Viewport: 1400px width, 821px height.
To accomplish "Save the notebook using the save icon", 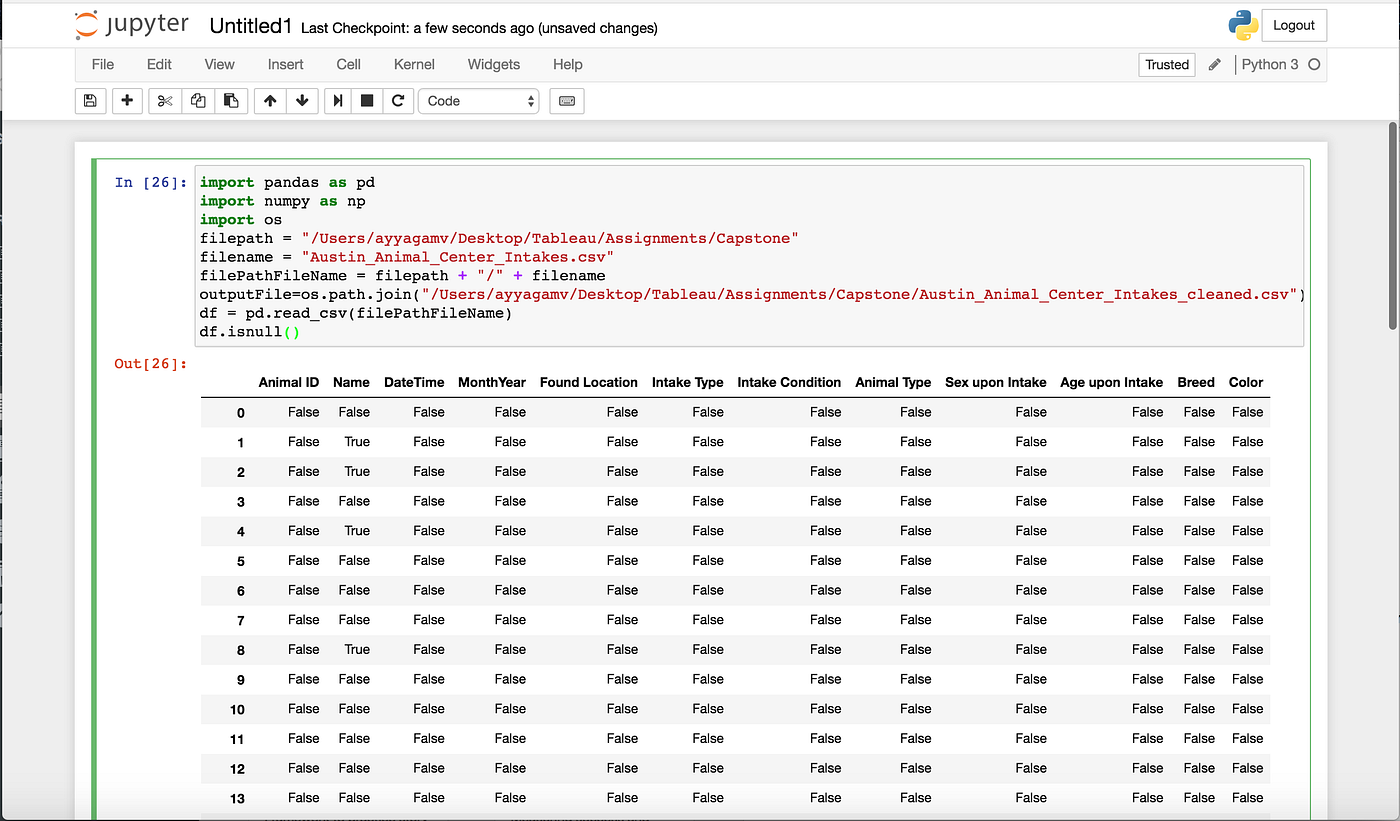I will 90,100.
